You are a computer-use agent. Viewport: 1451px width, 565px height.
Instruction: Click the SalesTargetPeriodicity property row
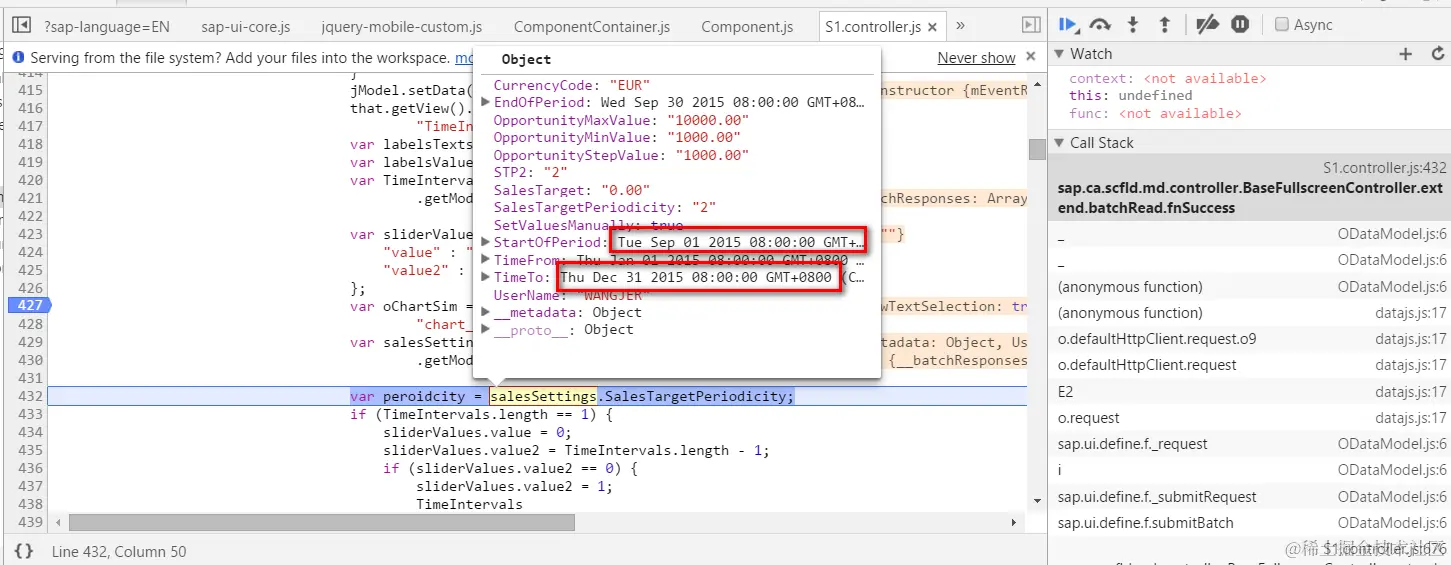(x=605, y=208)
